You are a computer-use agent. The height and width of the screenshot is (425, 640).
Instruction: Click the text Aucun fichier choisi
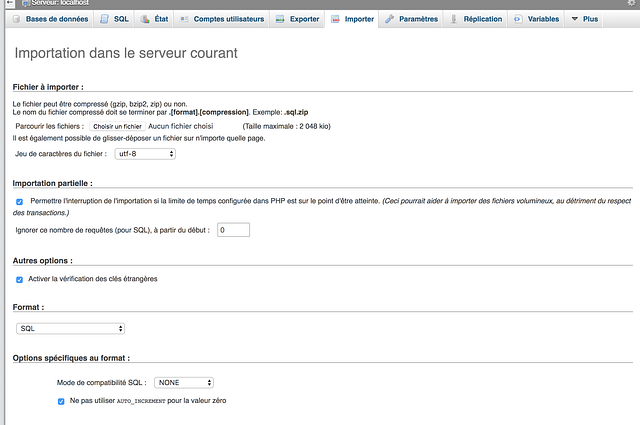point(180,127)
